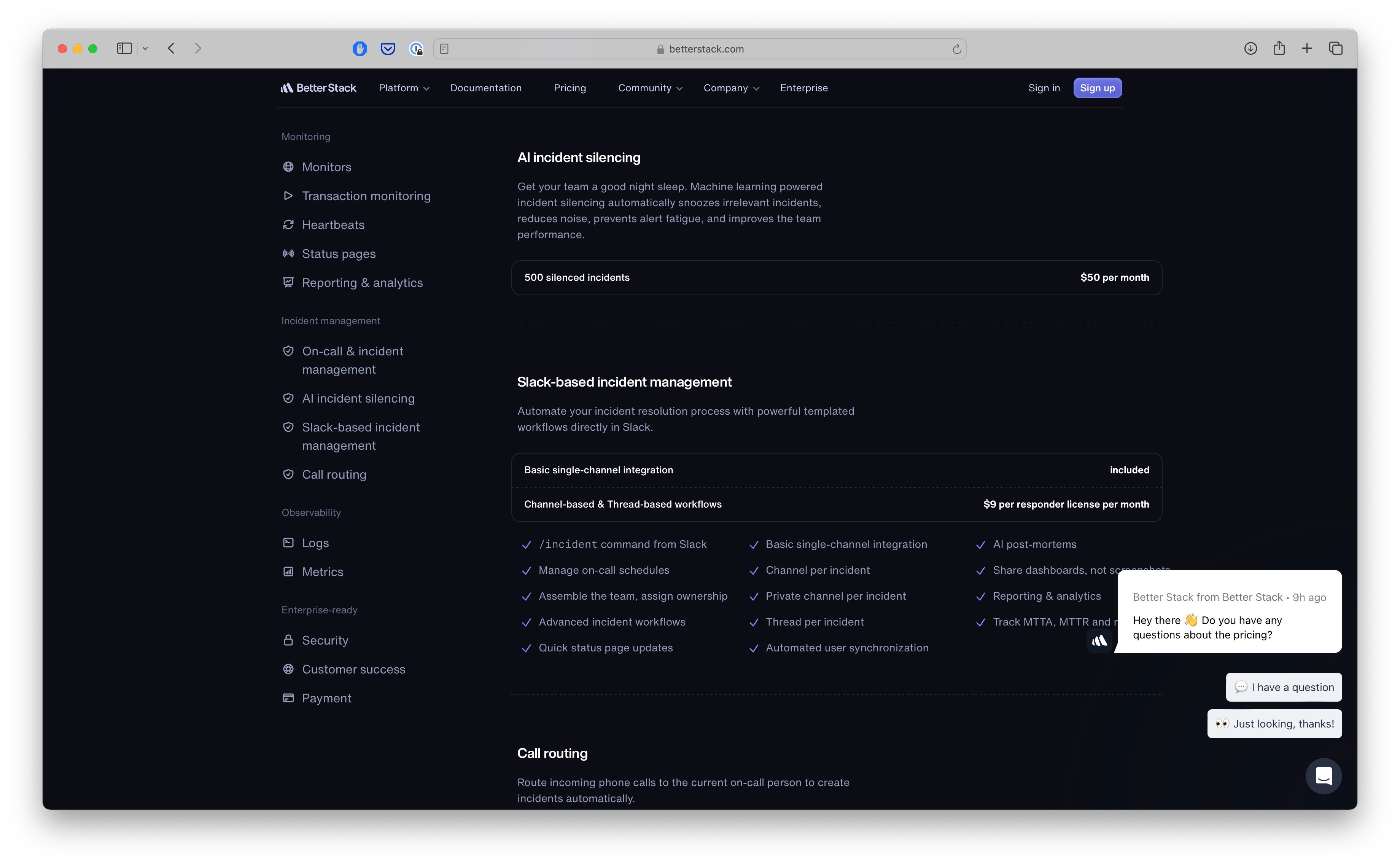Open the sidebar options chevron
Image resolution: width=1400 pixels, height=866 pixels.
pos(145,49)
